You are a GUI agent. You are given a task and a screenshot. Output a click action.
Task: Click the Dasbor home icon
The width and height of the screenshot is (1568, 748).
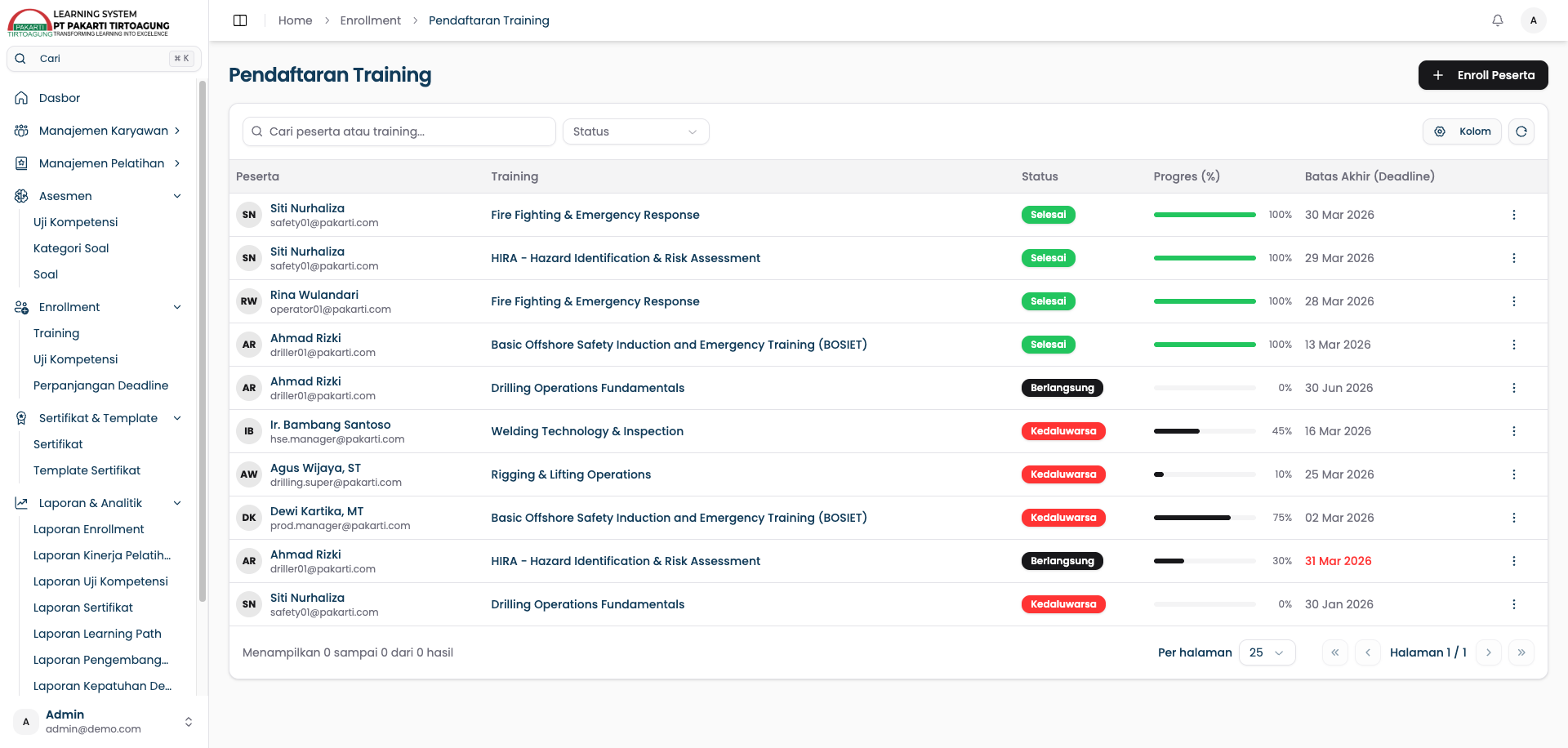pos(22,98)
